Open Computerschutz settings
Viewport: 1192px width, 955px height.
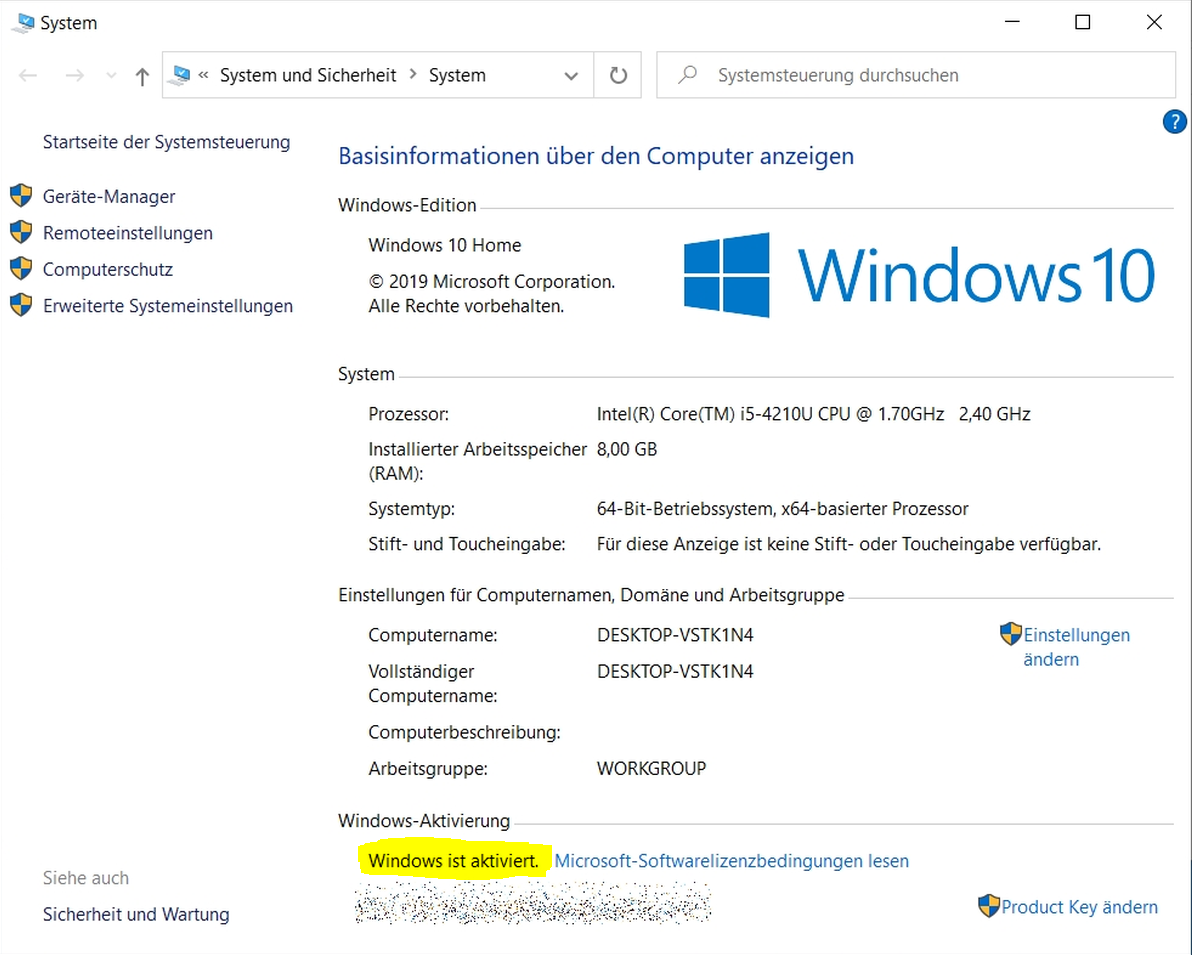pyautogui.click(x=108, y=270)
